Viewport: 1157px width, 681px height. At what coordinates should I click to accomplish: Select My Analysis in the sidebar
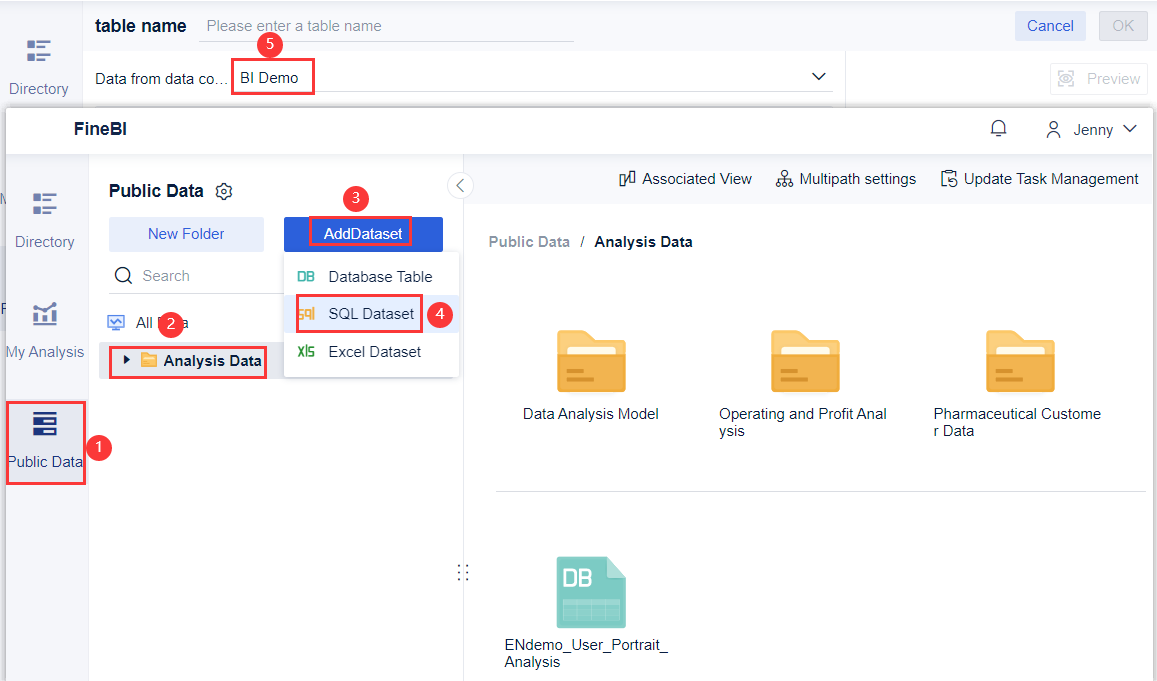[45, 328]
